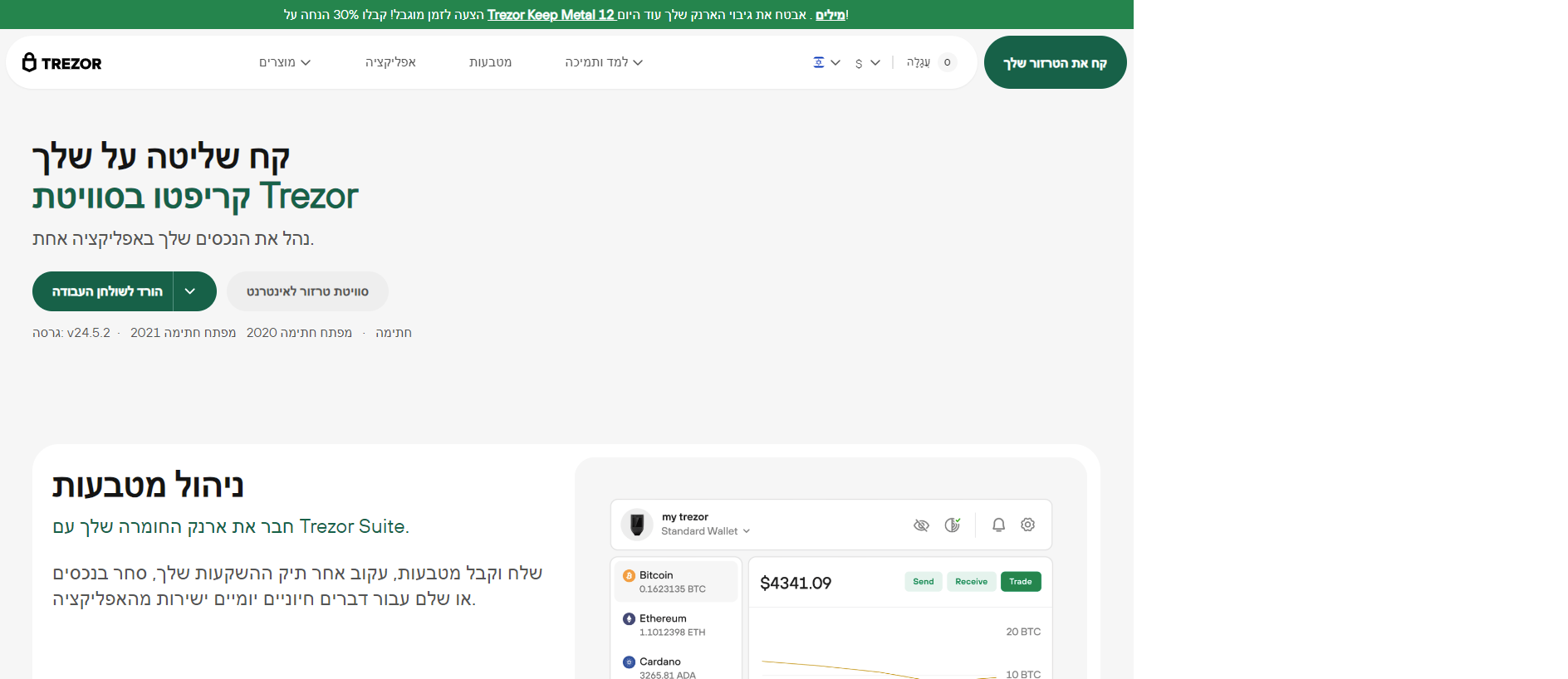Click the Tor shield status icon
This screenshot has height=679, width=1568.
pyautogui.click(x=953, y=525)
